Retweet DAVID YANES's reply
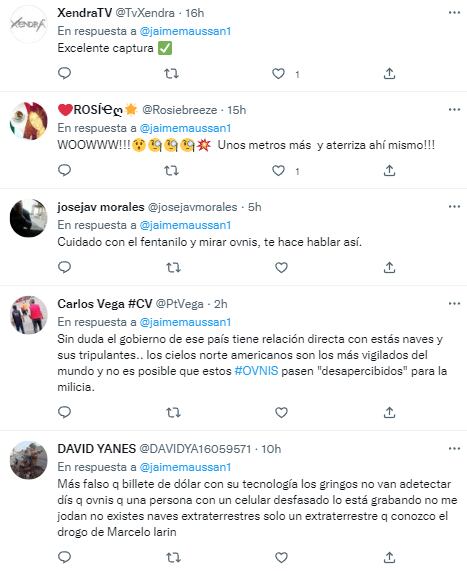The width and height of the screenshot is (467, 571). pyautogui.click(x=173, y=557)
